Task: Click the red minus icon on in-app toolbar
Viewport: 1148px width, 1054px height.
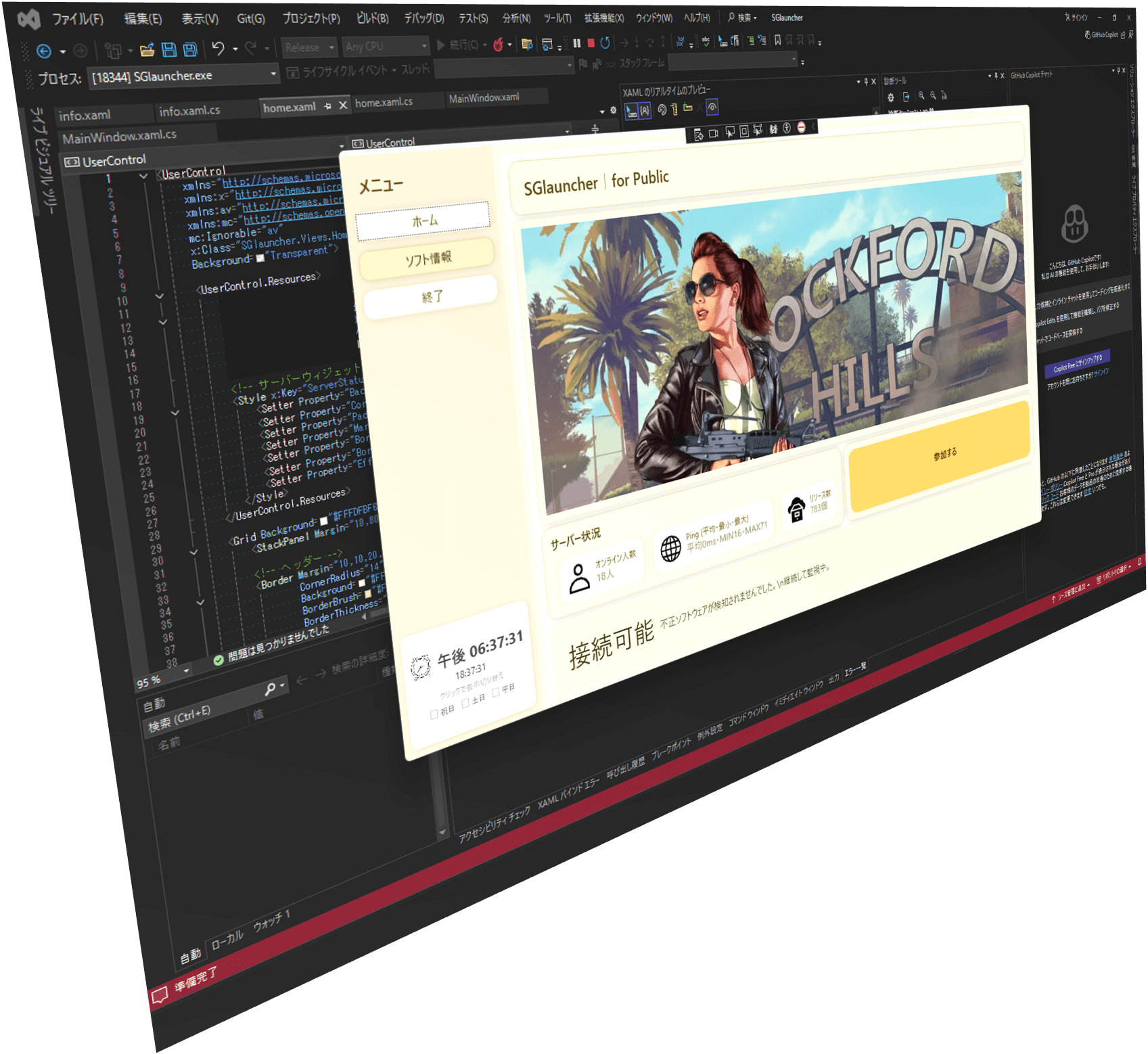Action: tap(801, 127)
